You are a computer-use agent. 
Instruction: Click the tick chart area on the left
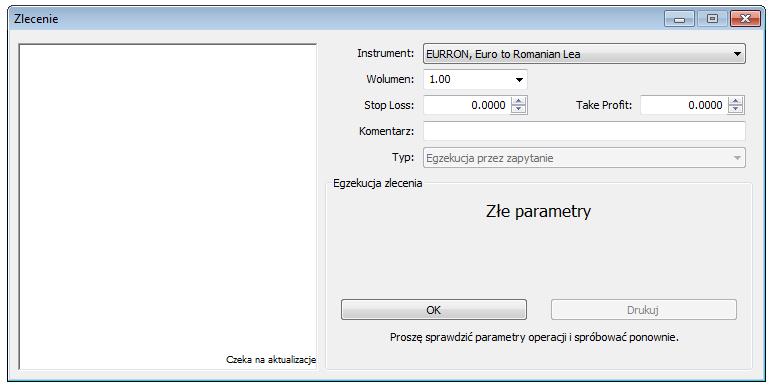pos(167,207)
